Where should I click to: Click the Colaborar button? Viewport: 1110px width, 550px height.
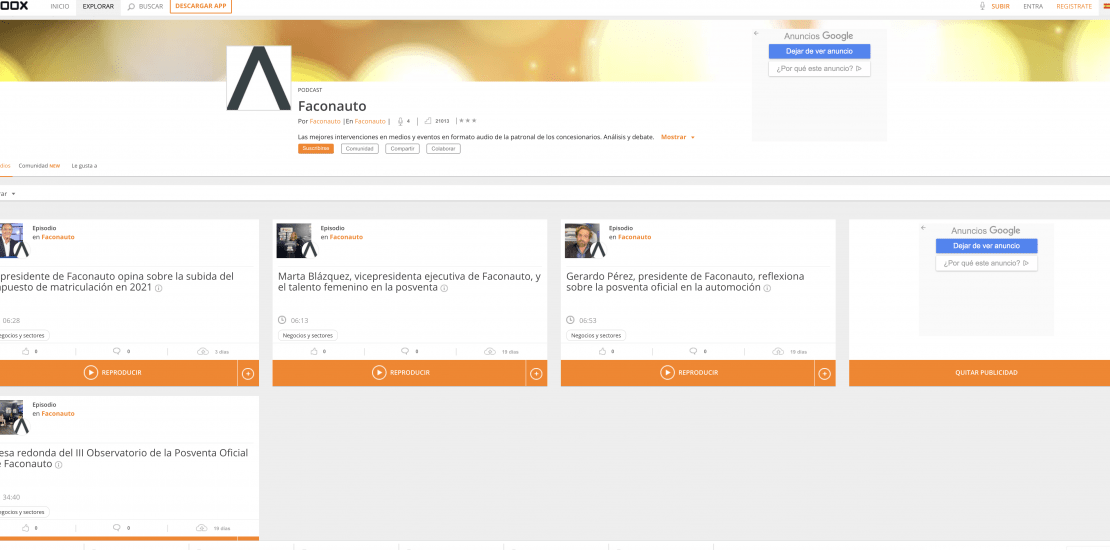443,149
